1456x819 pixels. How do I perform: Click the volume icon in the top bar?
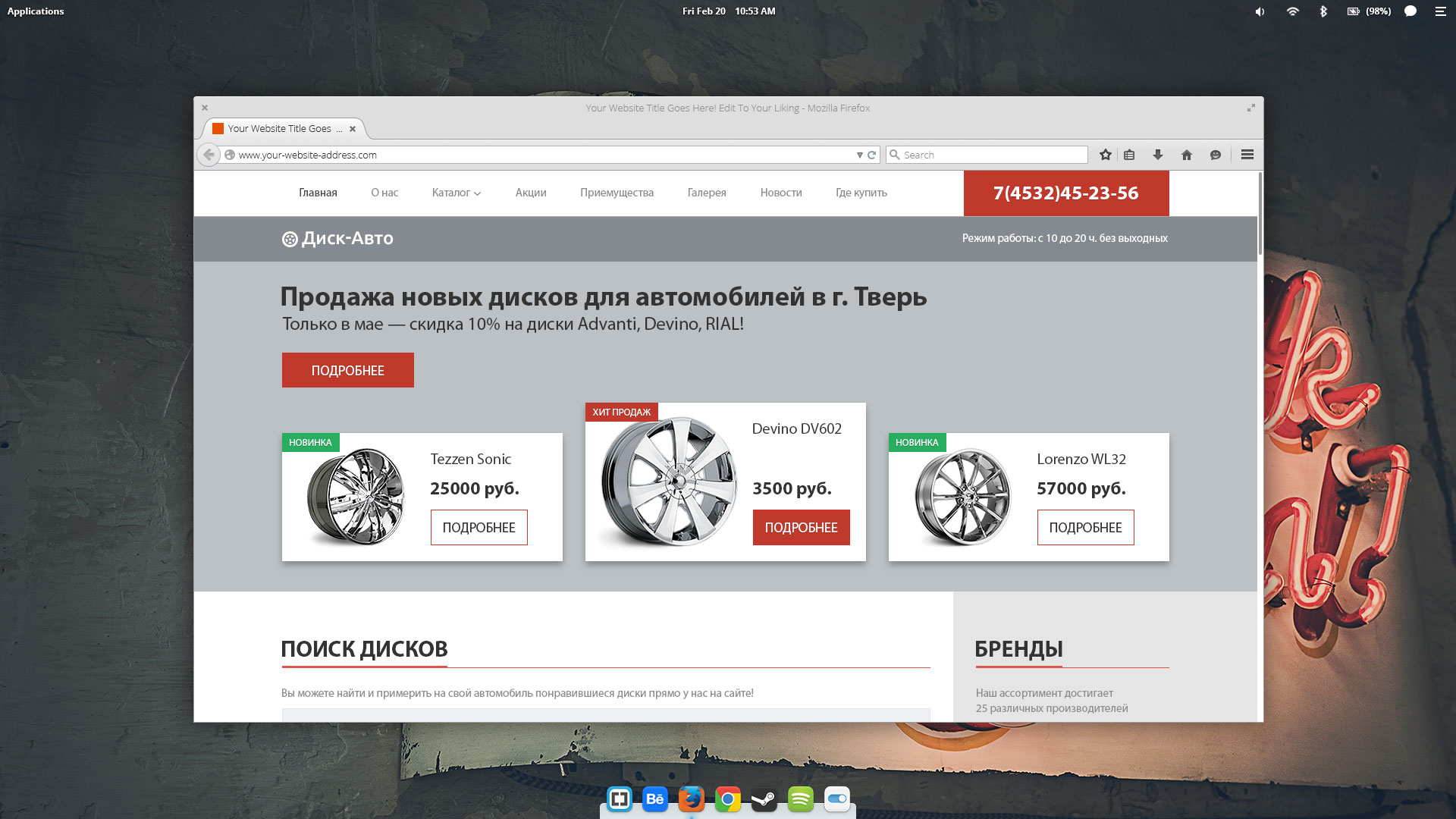[x=1259, y=11]
